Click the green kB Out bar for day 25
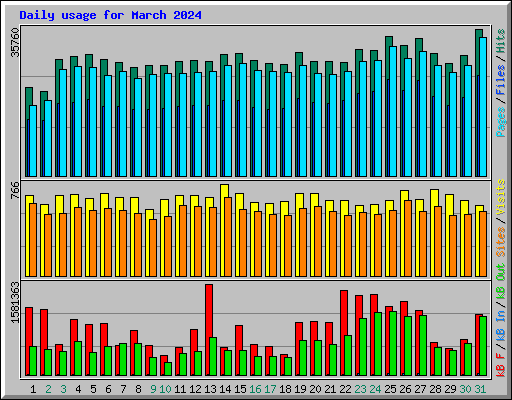 click(x=393, y=344)
